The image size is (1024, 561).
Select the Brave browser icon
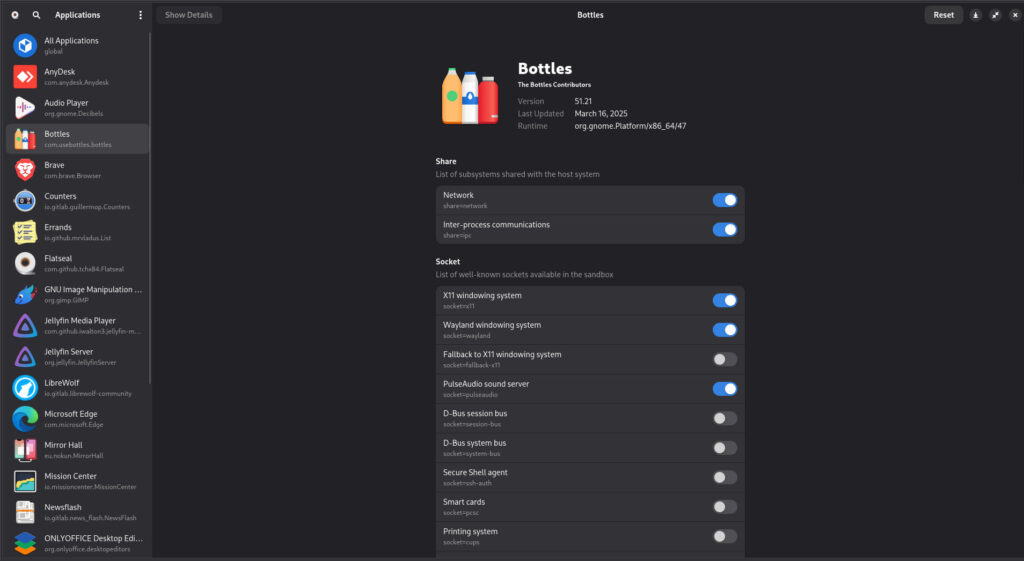click(25, 170)
